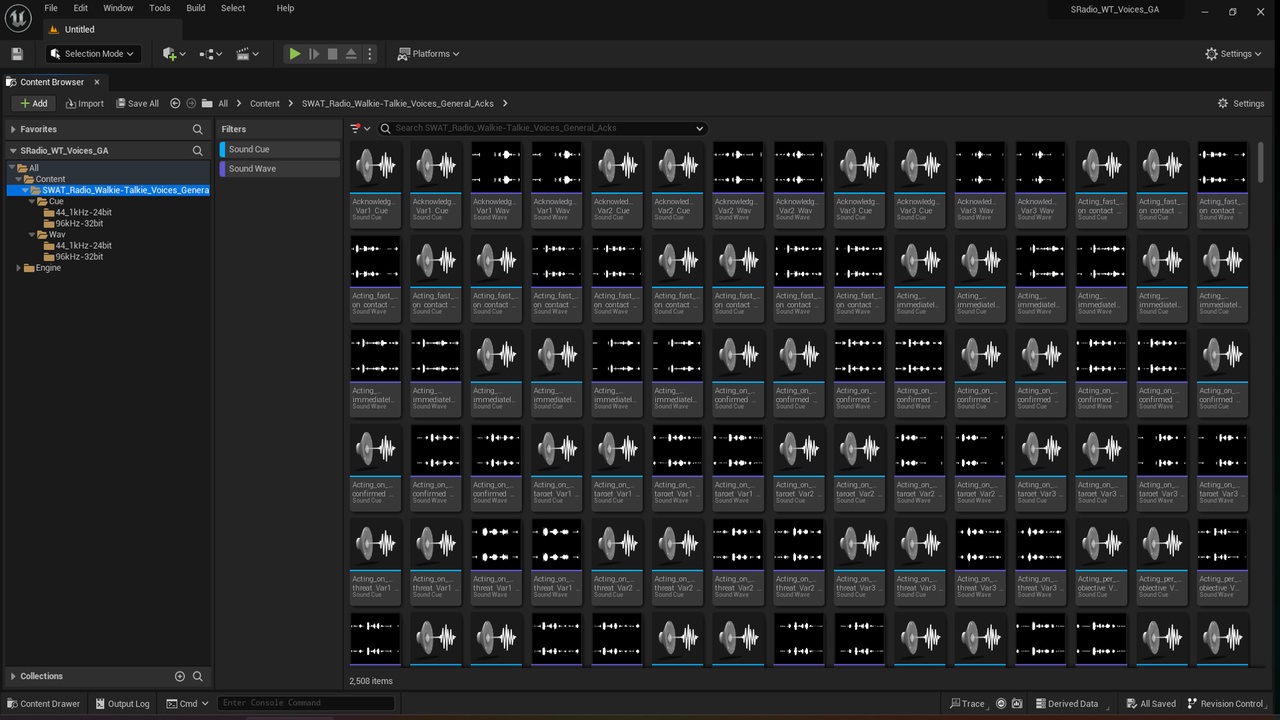Toggle the Sound Cue filter
This screenshot has height=720, width=1280.
point(280,149)
